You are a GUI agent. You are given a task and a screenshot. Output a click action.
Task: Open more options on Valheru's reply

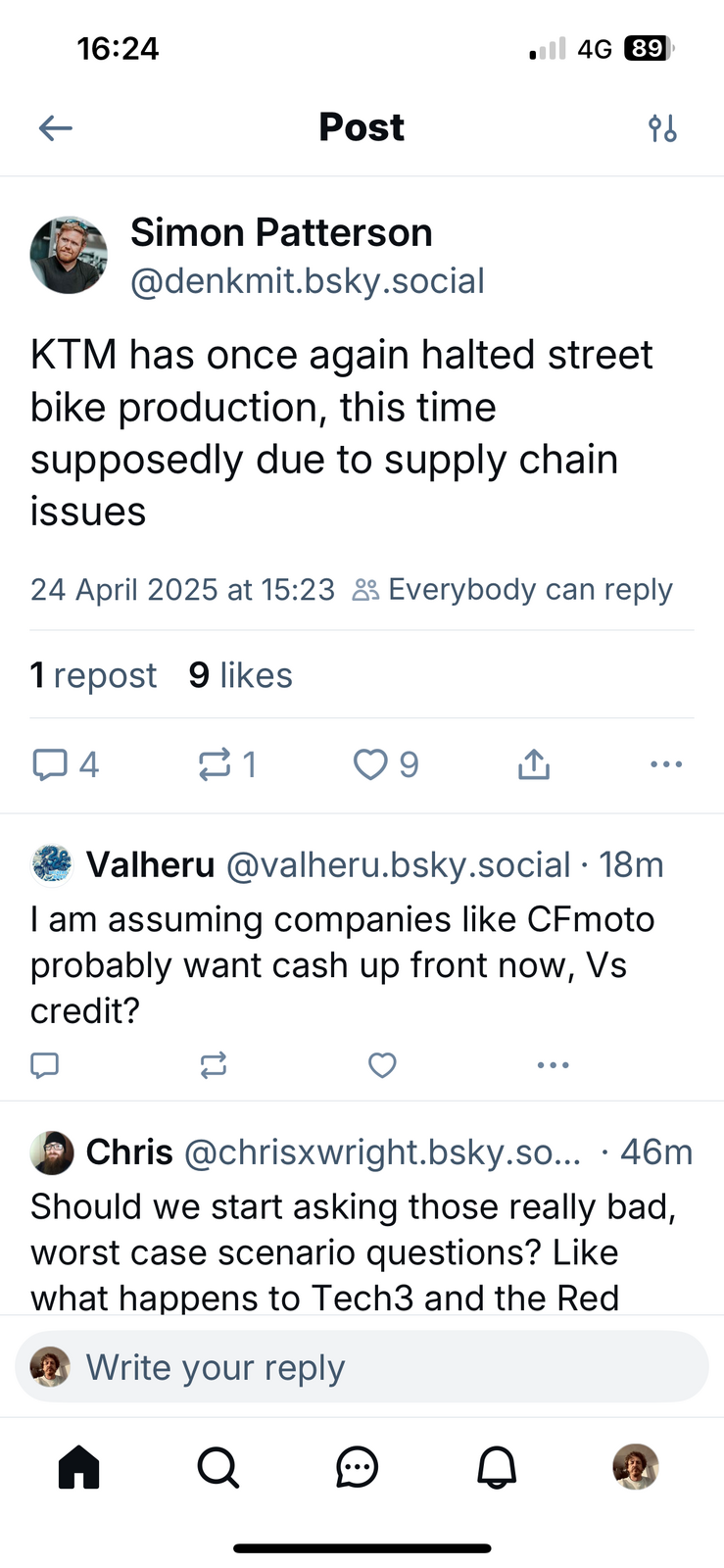point(553,1064)
